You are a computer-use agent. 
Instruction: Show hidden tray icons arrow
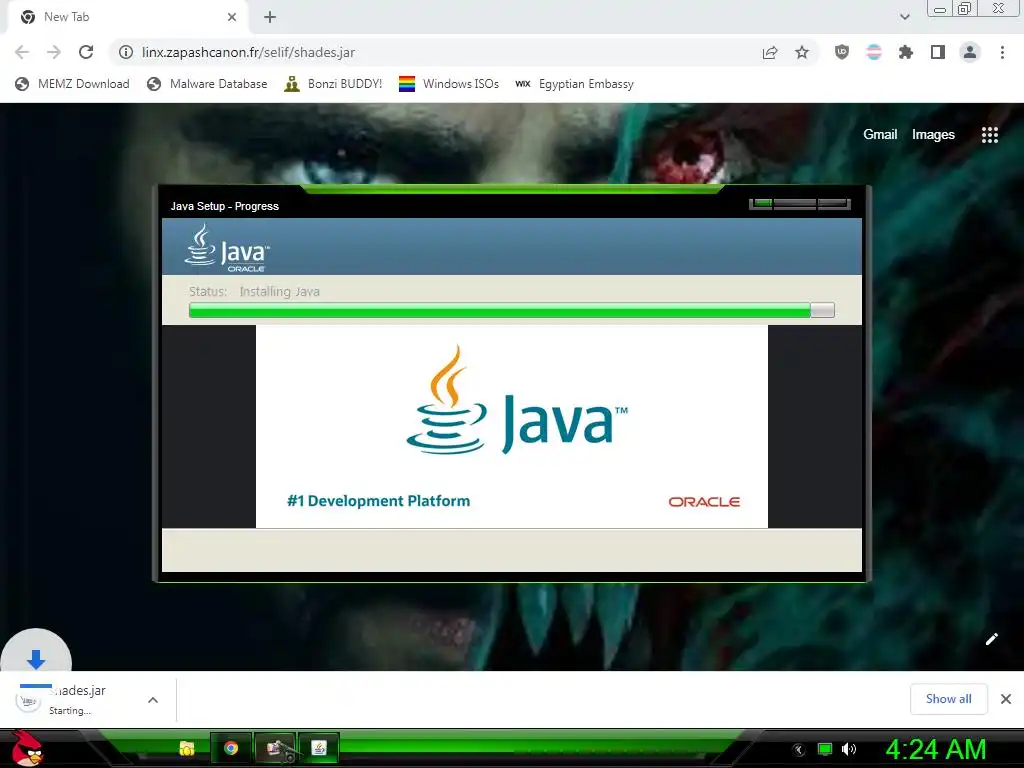pos(799,749)
